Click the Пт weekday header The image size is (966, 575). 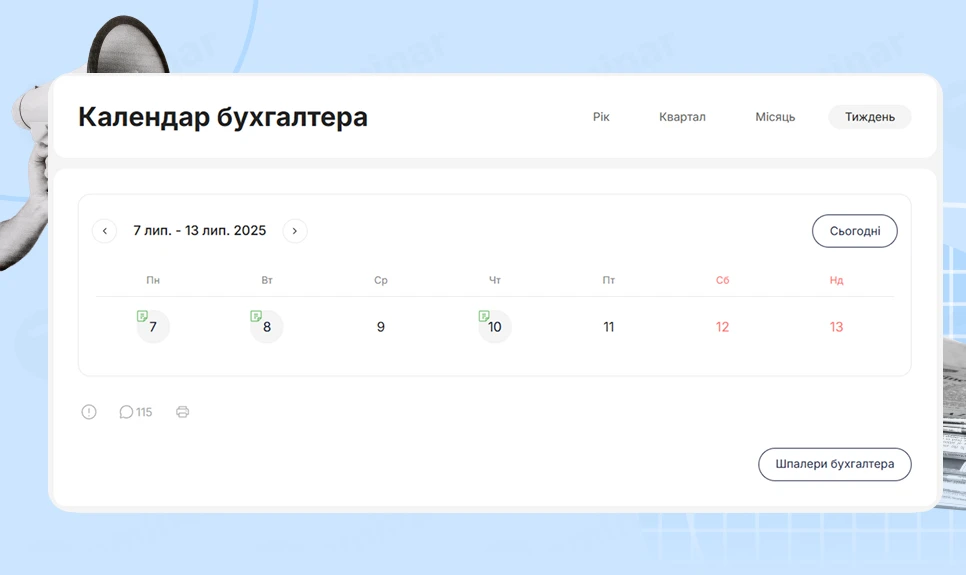609,280
